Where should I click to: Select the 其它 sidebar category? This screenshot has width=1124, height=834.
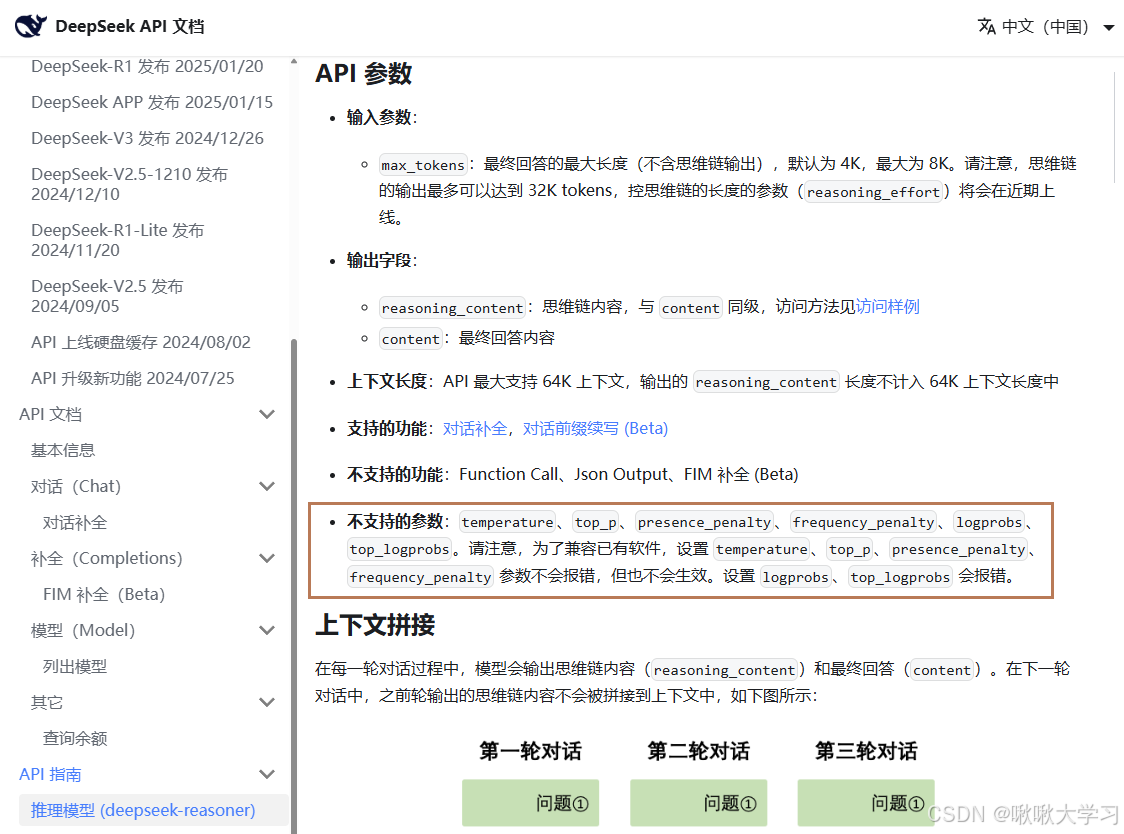47,702
